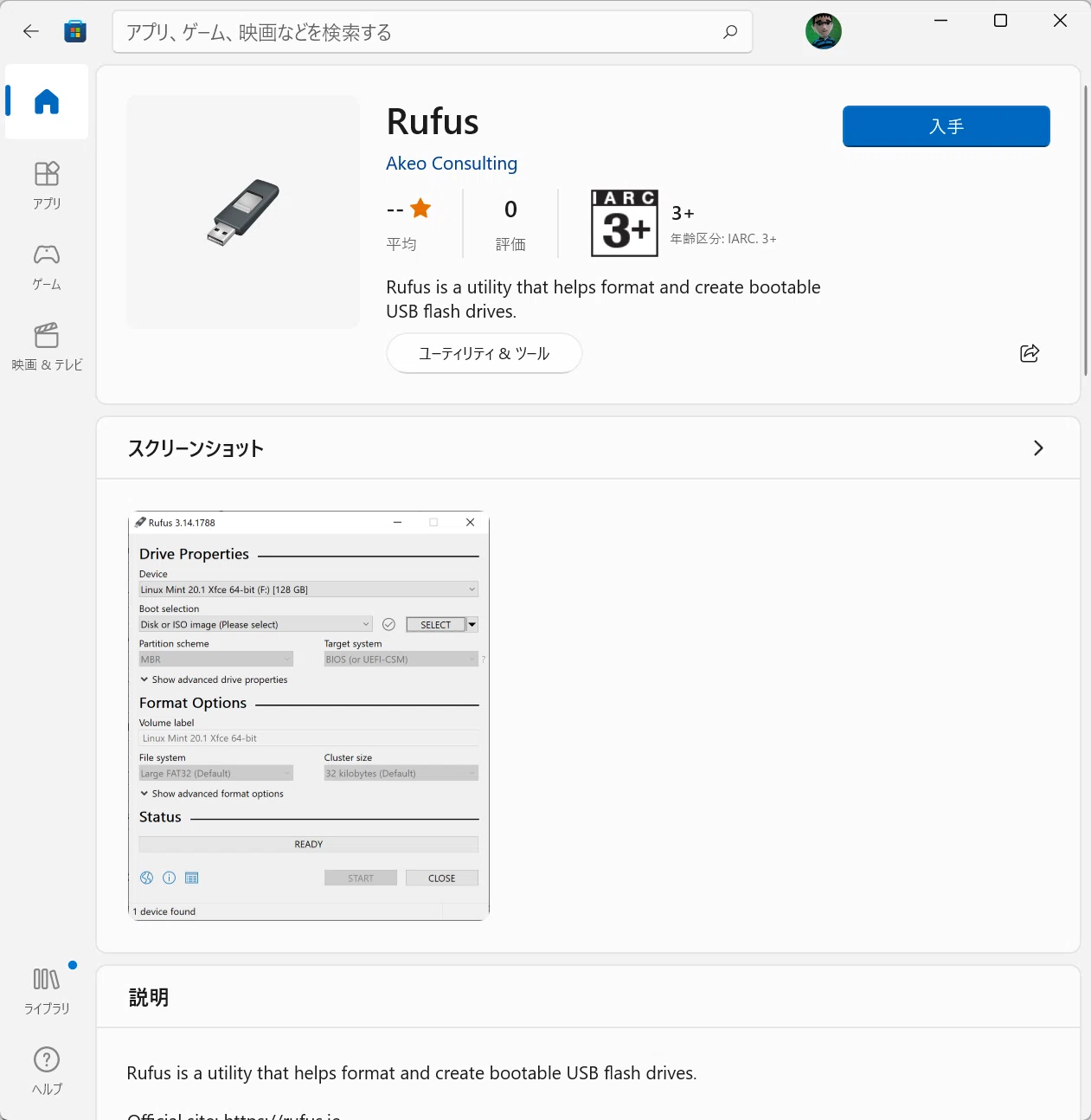Click the share icon
1091x1120 pixels.
coord(1030,353)
